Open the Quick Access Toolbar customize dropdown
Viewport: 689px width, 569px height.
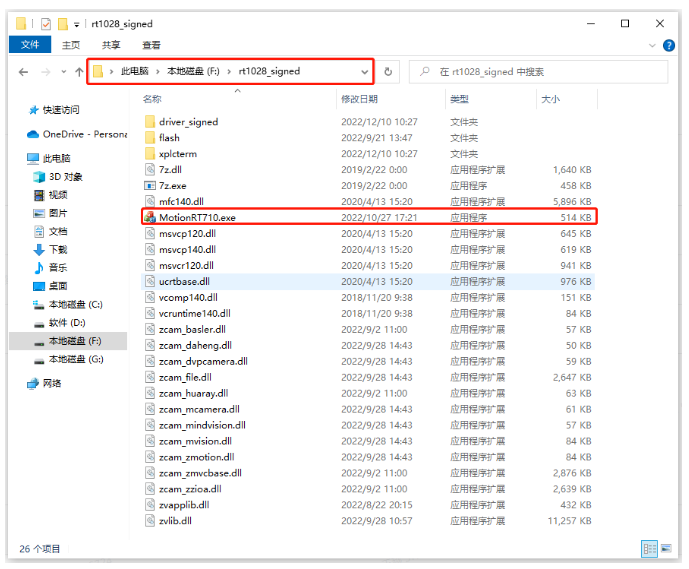click(76, 25)
